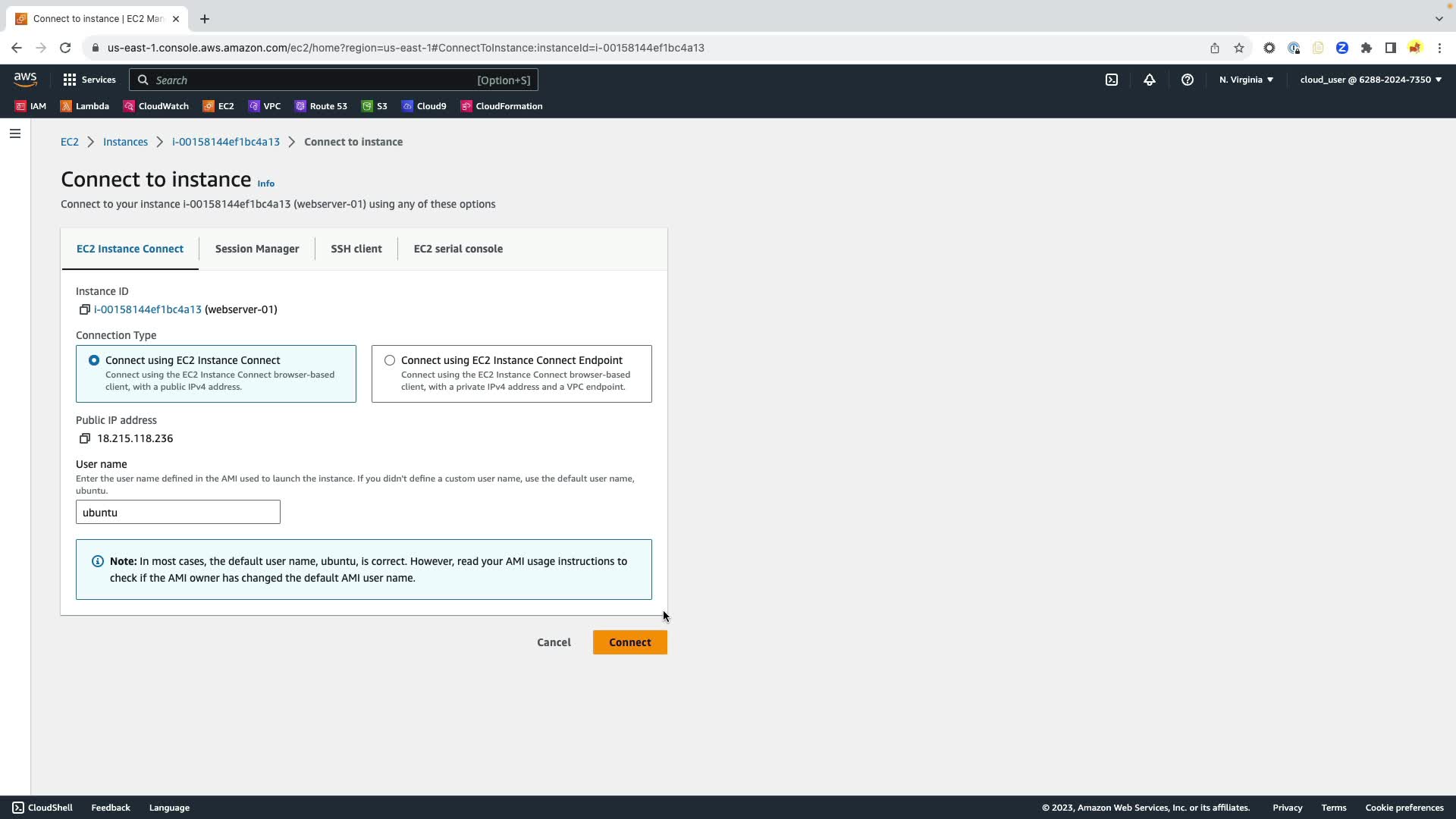The image size is (1456, 819).
Task: Switch to the Session Manager tab
Action: click(257, 249)
